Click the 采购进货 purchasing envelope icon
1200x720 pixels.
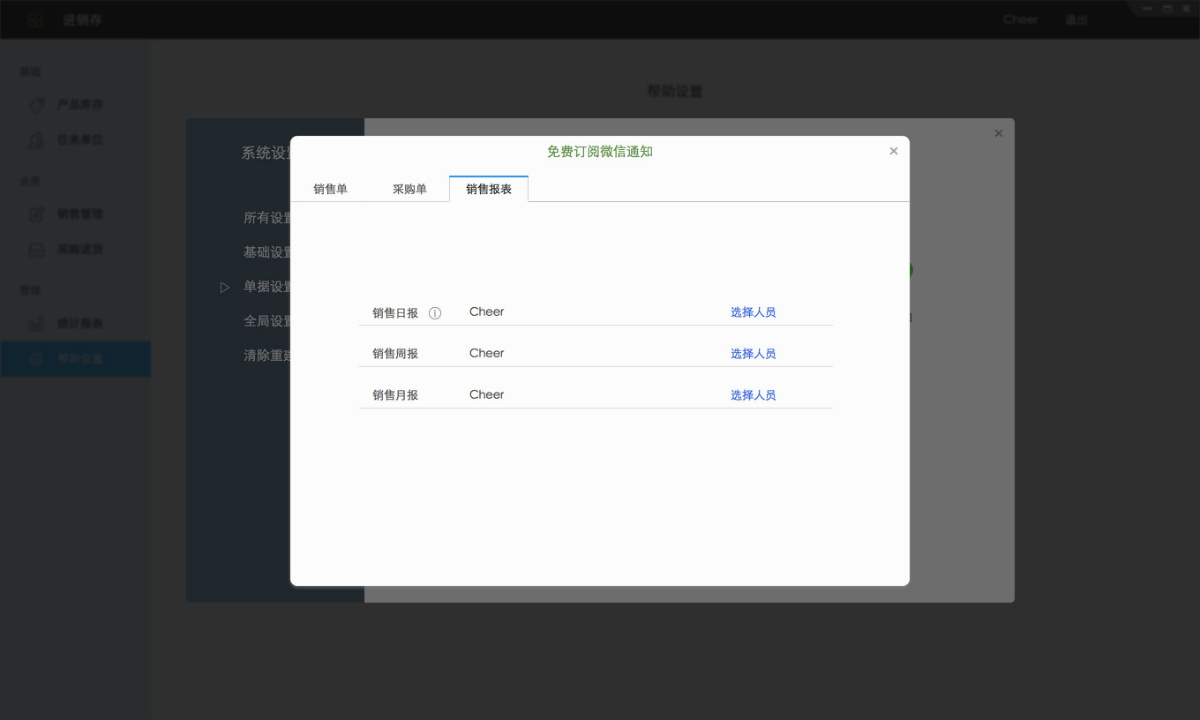tap(37, 249)
